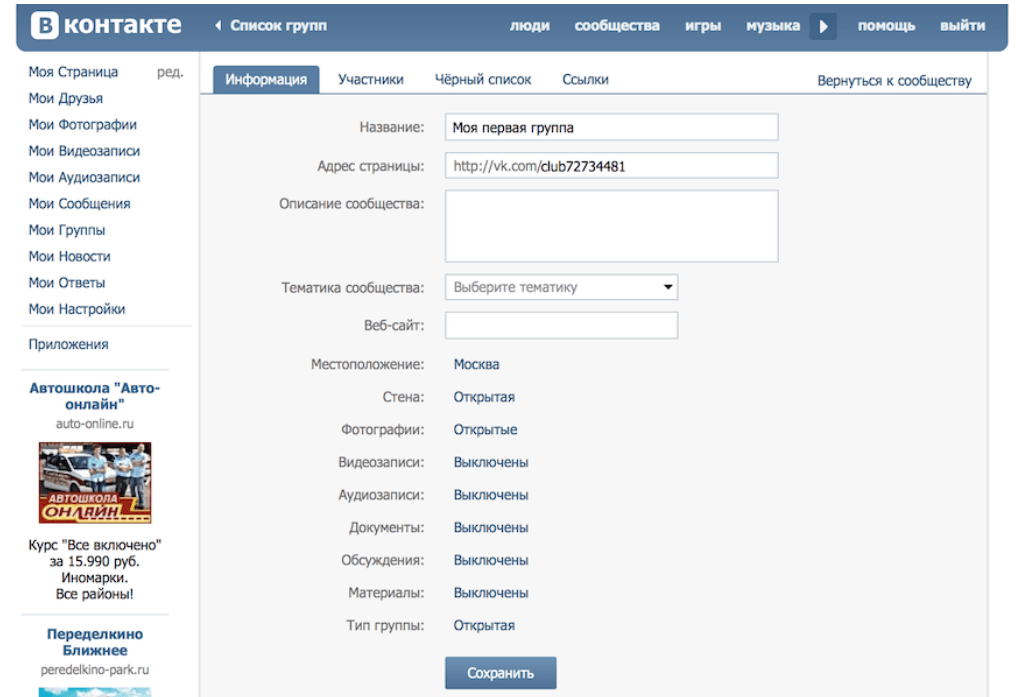Screen dimensions: 1017x697
Task: Click the Переделкино Ближнее ad title
Action: coord(95,642)
